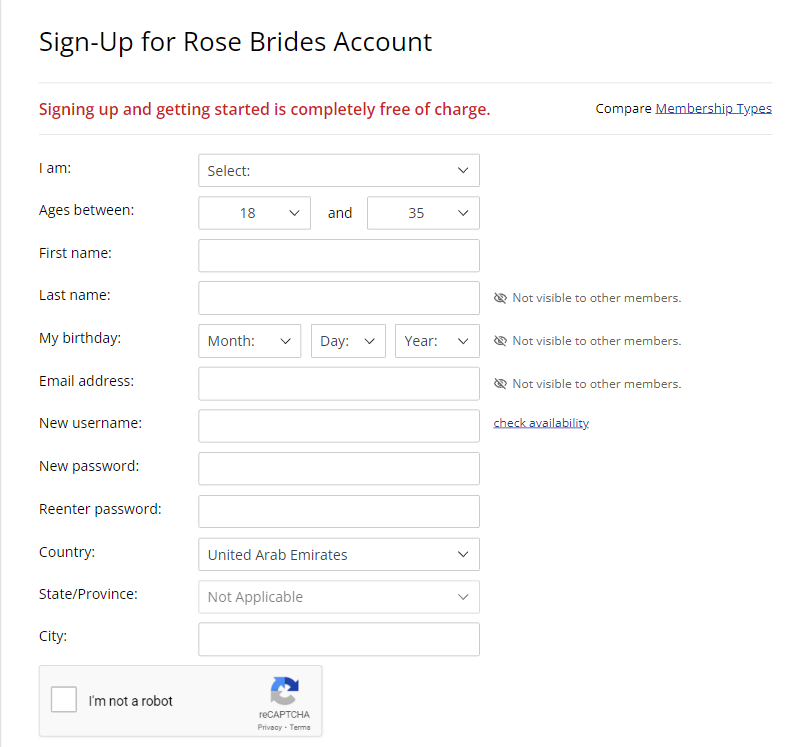The width and height of the screenshot is (804, 747).
Task: Open the reCAPTCHA Terms link
Action: point(300,729)
